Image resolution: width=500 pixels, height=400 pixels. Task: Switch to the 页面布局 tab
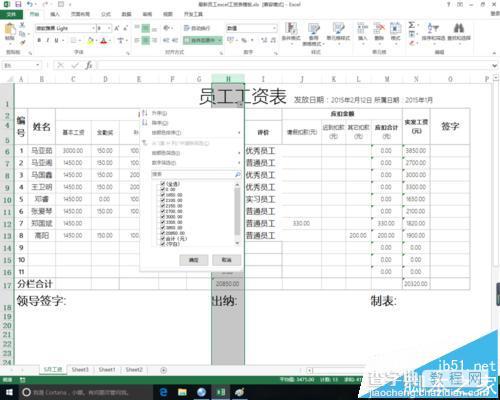click(x=80, y=14)
